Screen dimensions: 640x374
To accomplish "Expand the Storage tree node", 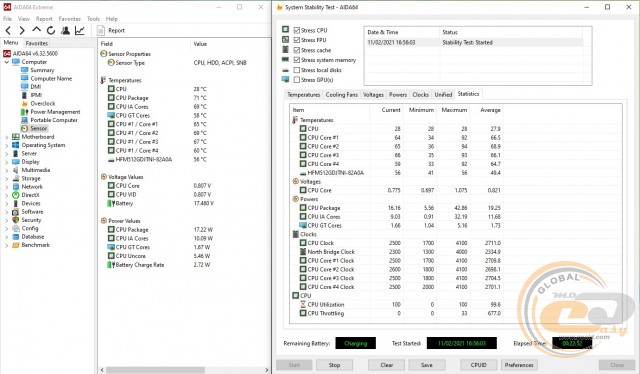I will pyautogui.click(x=7, y=179).
